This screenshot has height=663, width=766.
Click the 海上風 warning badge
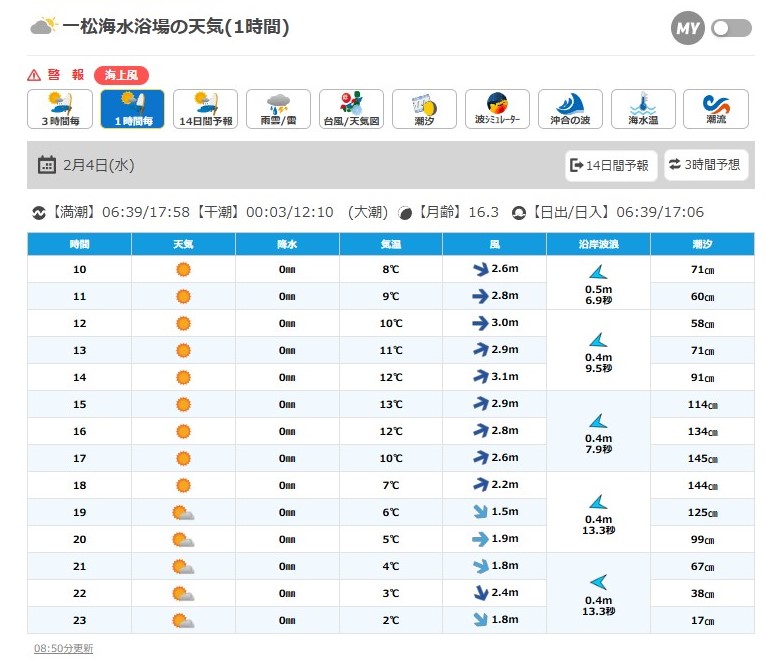tap(121, 75)
